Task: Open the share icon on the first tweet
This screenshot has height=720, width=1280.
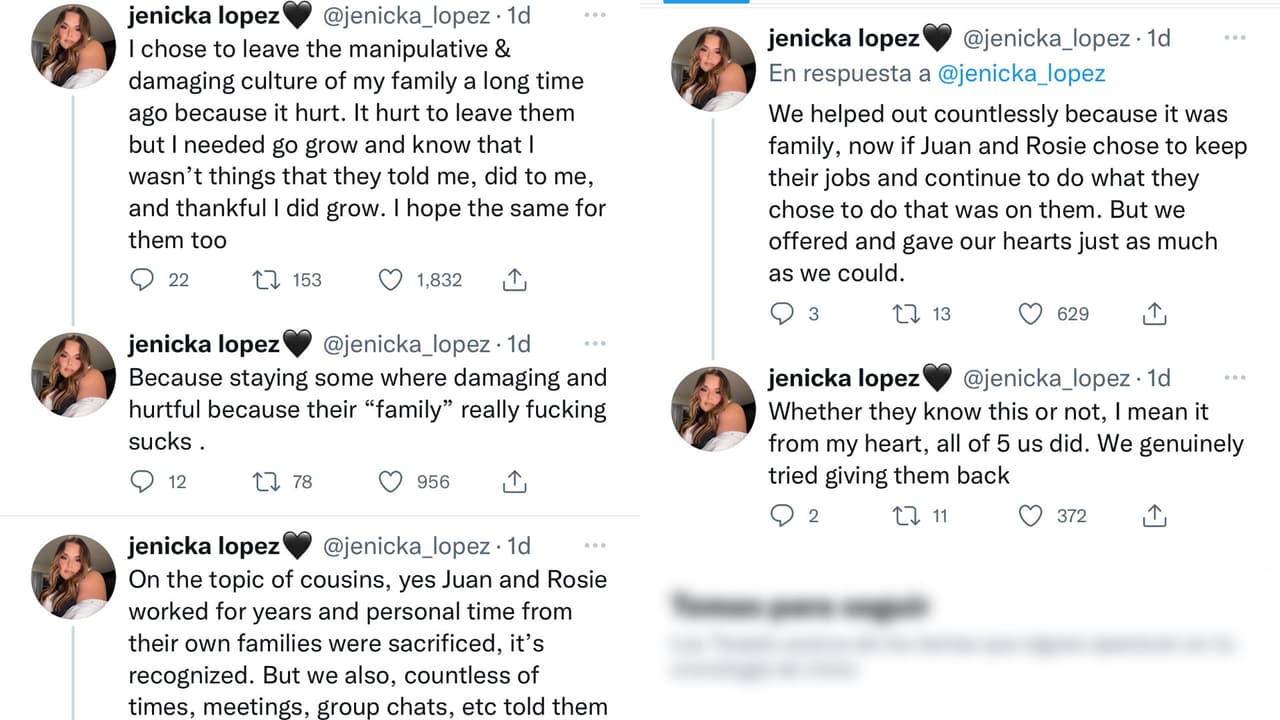Action: 514,280
